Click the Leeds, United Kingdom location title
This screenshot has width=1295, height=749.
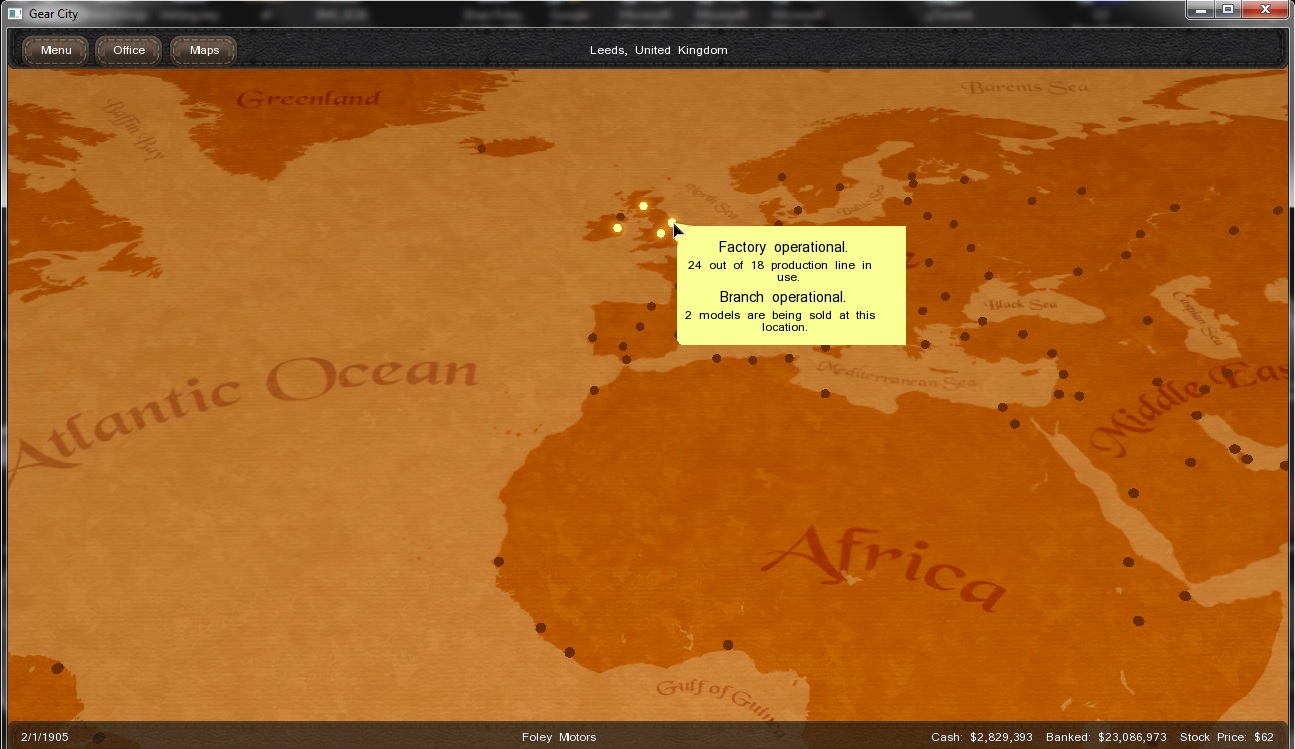pos(658,50)
